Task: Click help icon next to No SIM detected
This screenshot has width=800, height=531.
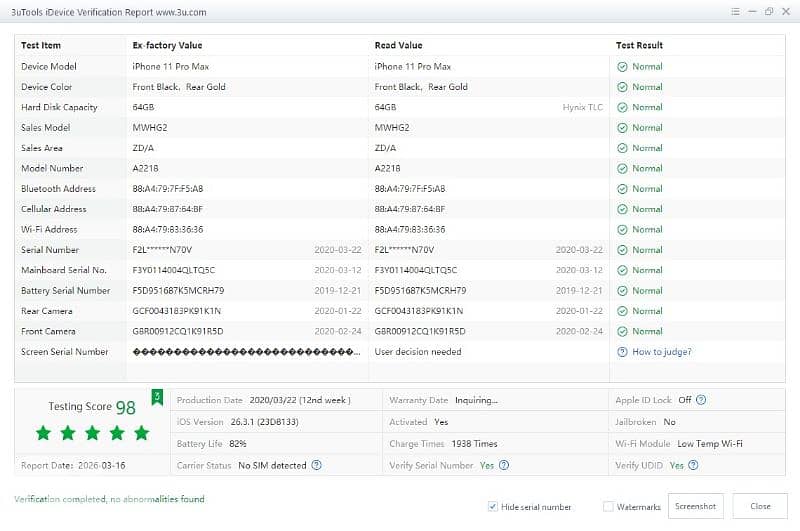Action: click(316, 465)
